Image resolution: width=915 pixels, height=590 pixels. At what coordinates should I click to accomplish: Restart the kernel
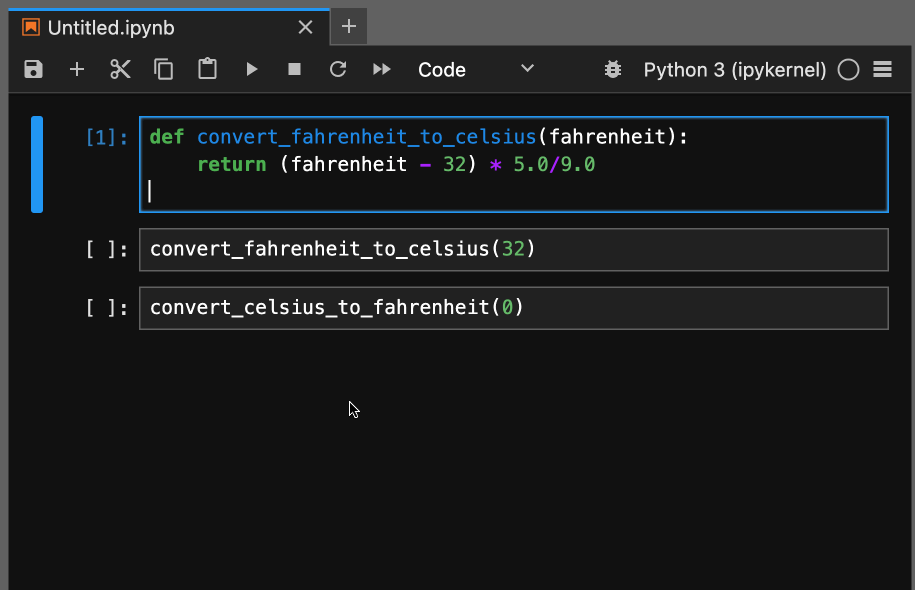click(x=338, y=69)
